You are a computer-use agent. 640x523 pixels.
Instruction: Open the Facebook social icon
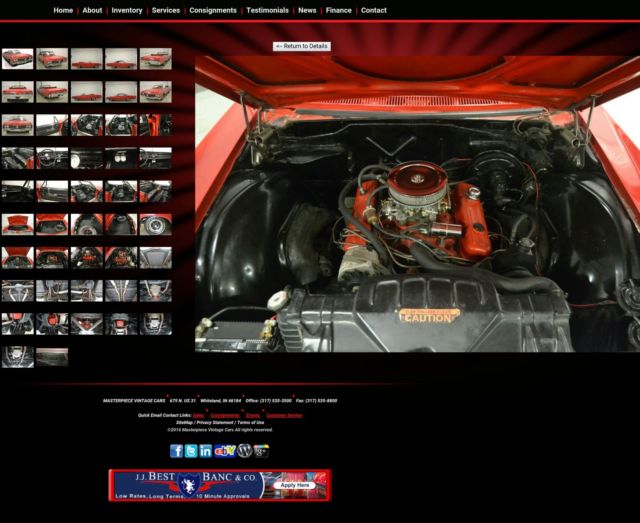click(176, 451)
